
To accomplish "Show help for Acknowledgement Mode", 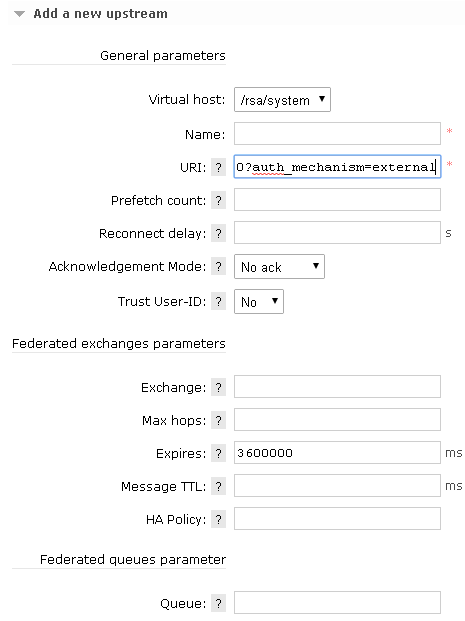I will coord(218,267).
